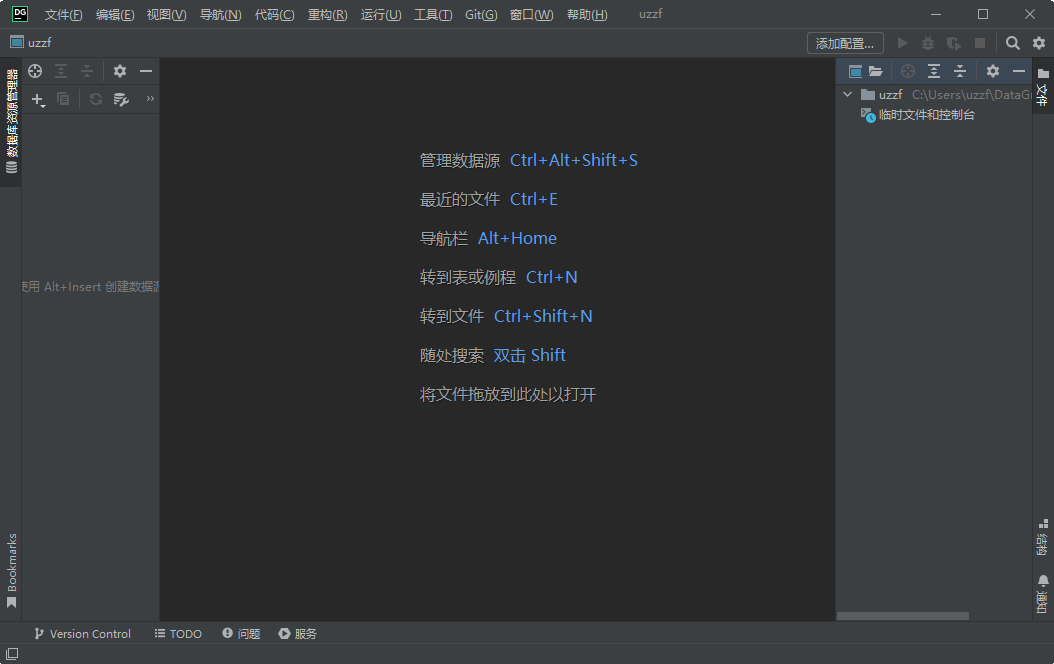Click open folder icon in files panel
Viewport: 1054px width, 664px height.
(x=875, y=71)
